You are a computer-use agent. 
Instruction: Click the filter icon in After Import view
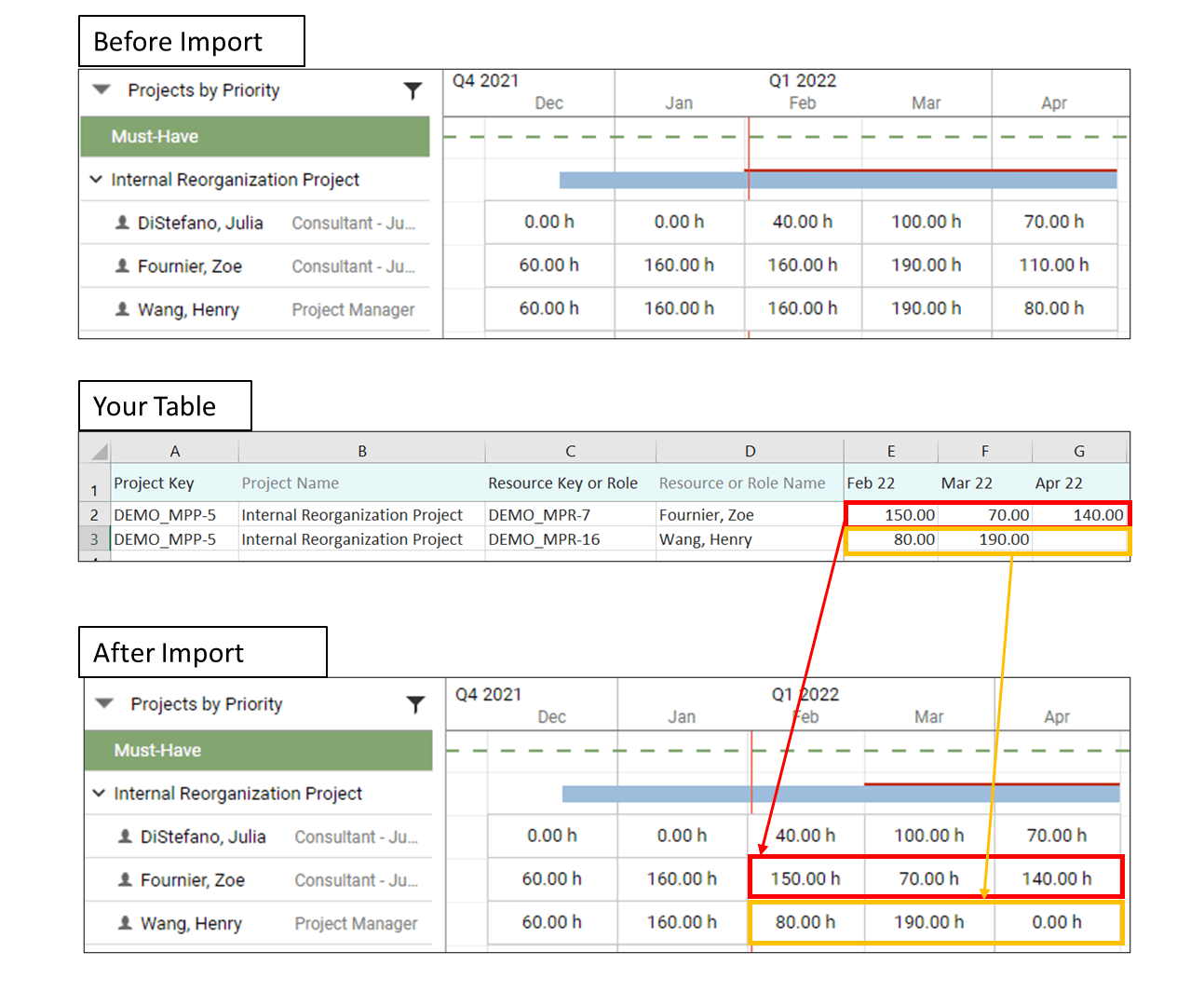click(x=416, y=705)
